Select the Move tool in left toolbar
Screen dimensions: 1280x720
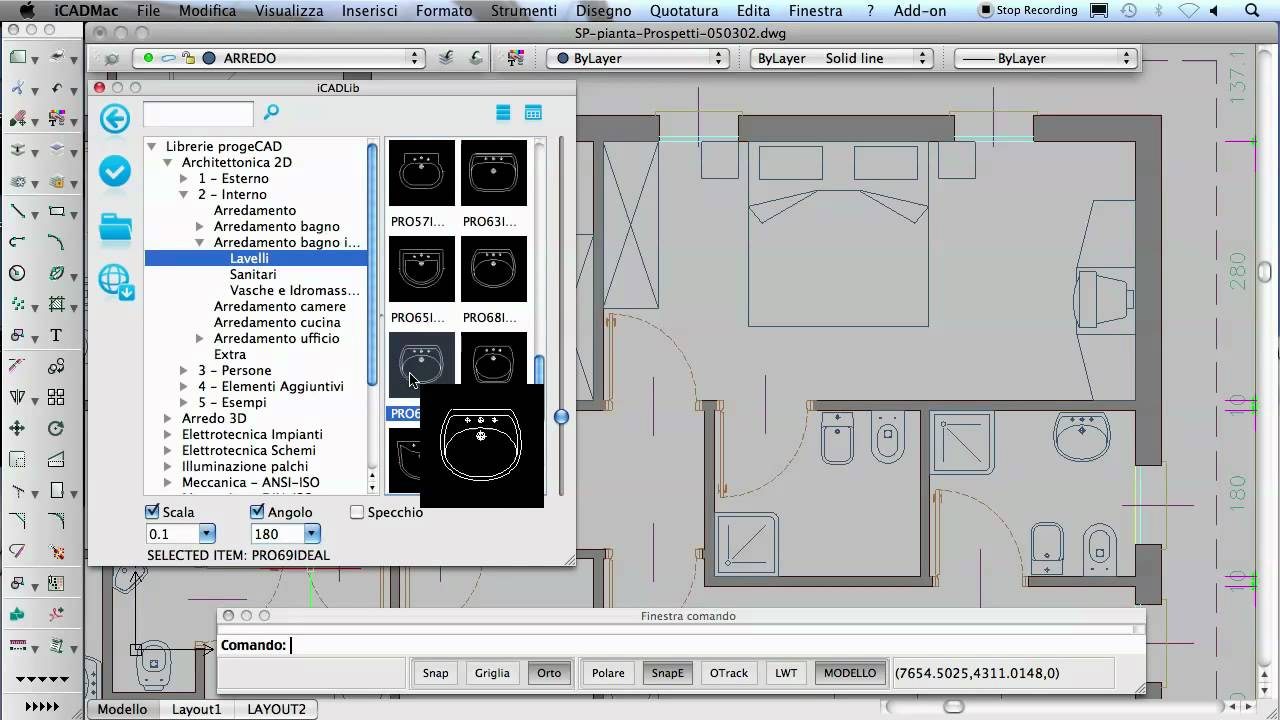[18, 428]
